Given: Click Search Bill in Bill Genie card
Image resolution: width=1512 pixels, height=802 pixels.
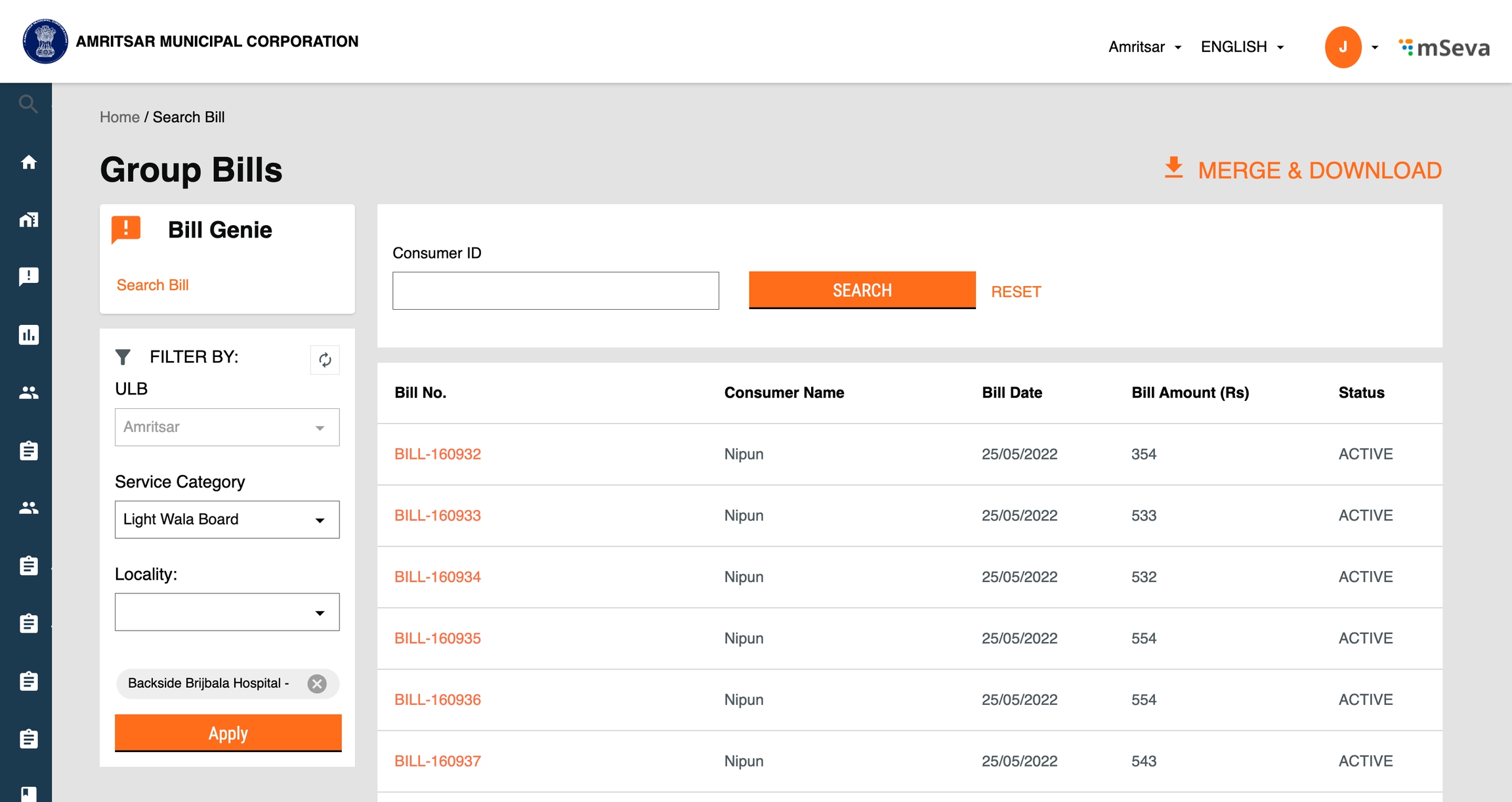Looking at the screenshot, I should pyautogui.click(x=152, y=285).
